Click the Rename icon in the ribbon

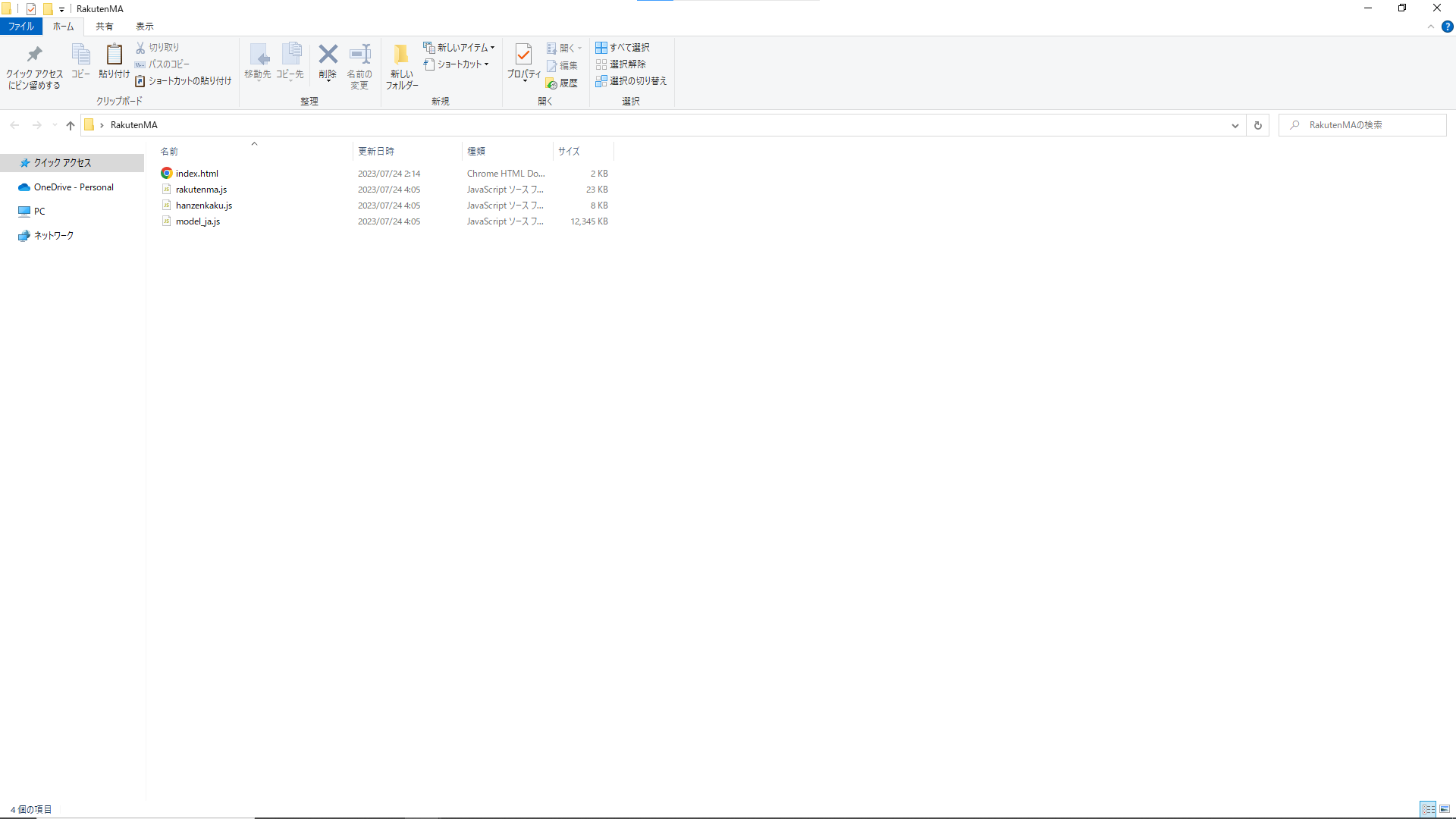pos(359,55)
